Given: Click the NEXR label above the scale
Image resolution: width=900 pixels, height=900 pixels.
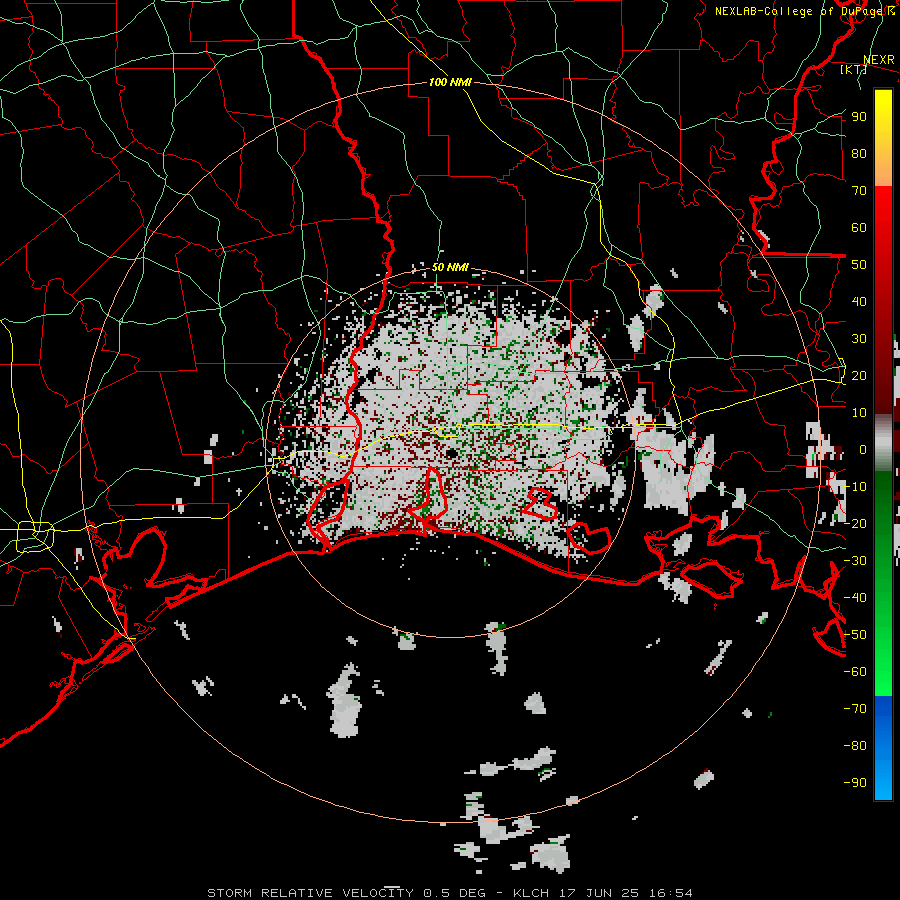Looking at the screenshot, I should pos(879,60).
